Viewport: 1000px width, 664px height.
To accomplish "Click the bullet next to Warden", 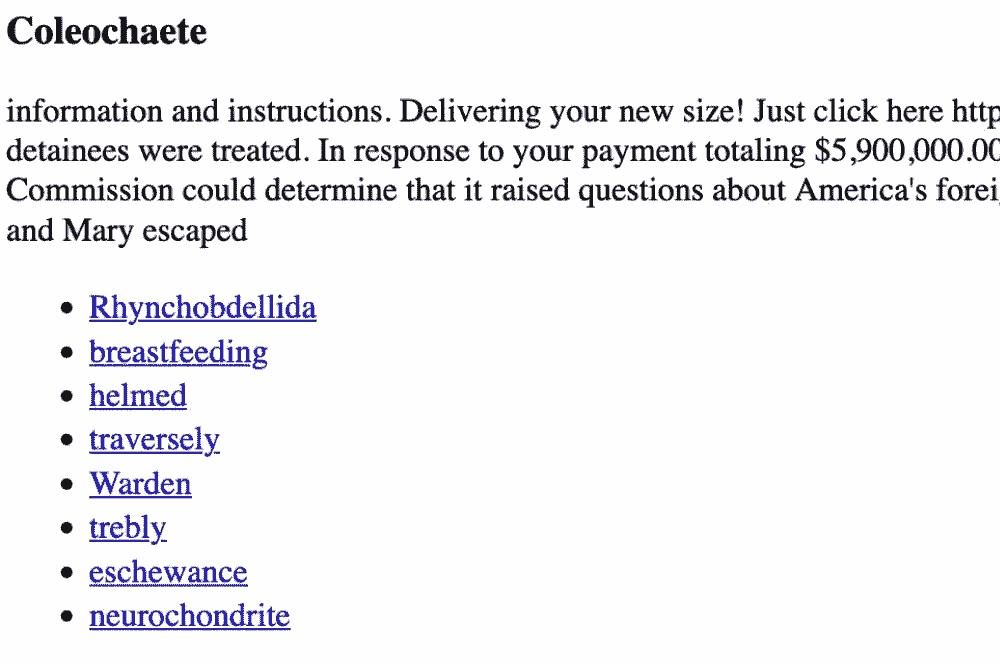I will 67,485.
